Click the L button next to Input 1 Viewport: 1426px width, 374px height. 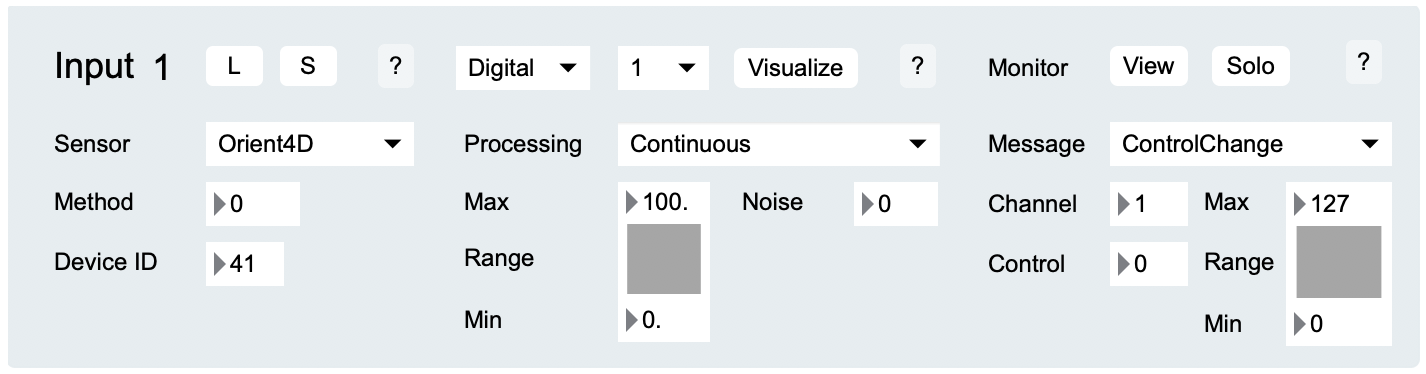point(234,67)
